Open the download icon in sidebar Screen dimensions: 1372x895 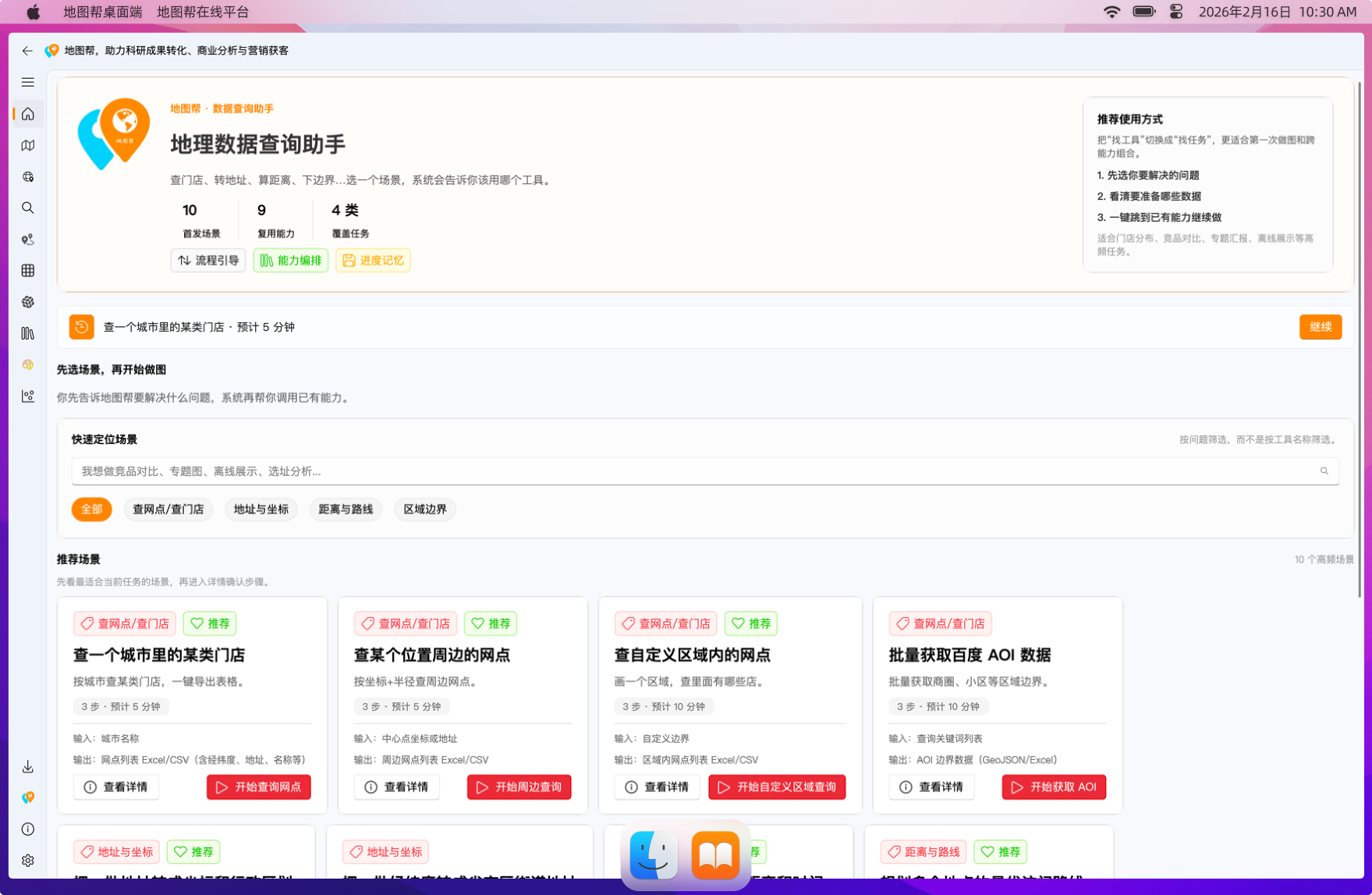28,766
